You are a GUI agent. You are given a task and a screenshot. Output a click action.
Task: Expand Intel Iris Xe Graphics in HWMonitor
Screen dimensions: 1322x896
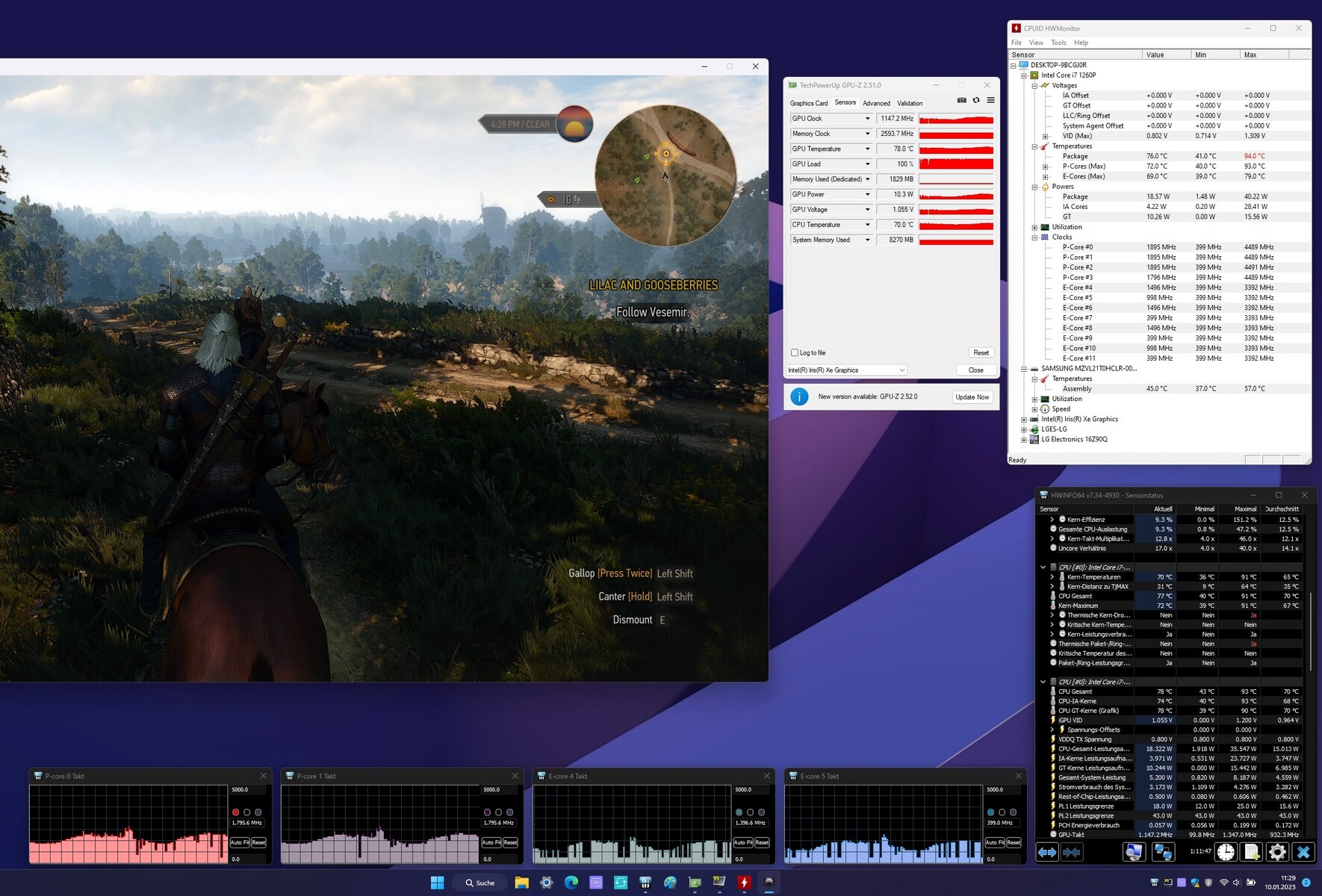click(1024, 420)
